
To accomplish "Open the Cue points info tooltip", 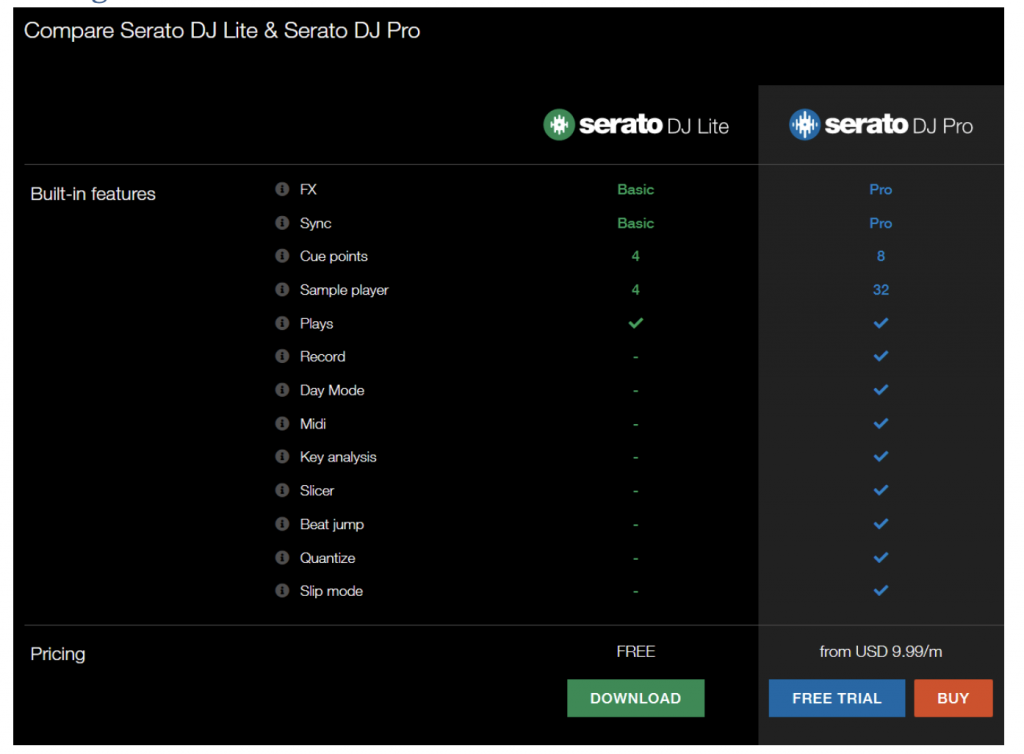I will coord(281,256).
